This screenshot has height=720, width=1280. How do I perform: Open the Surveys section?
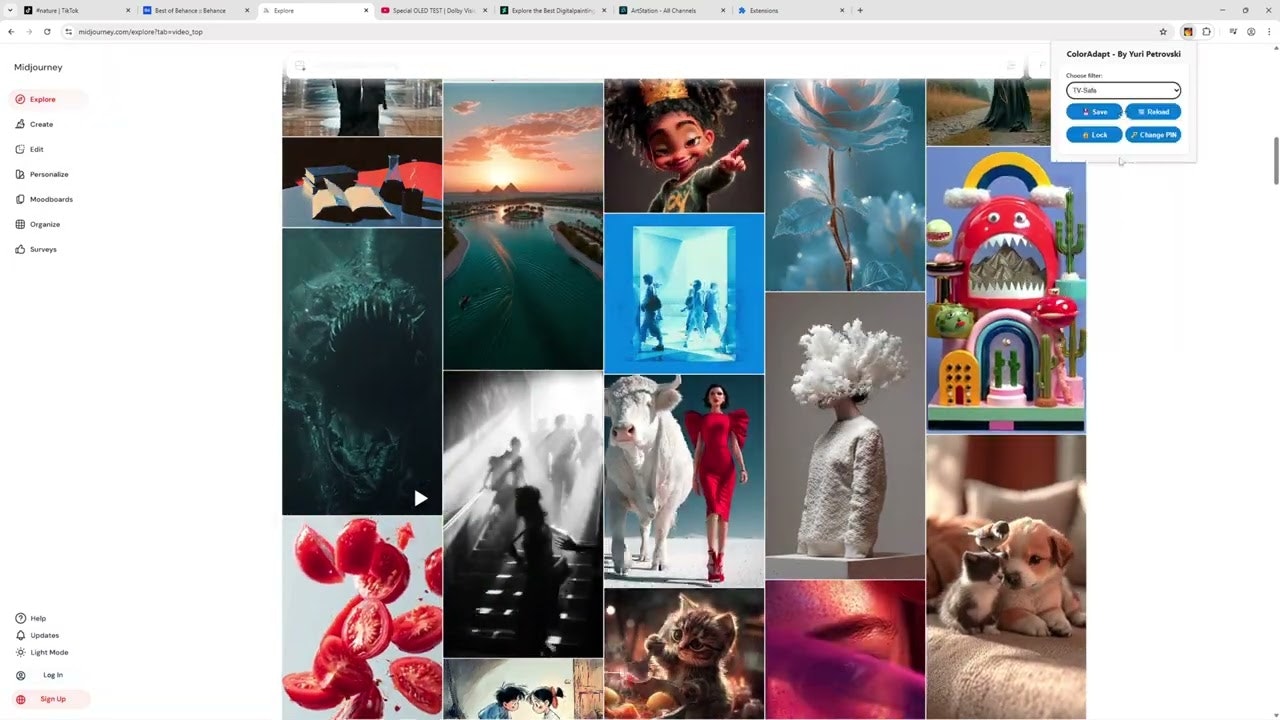click(21, 249)
